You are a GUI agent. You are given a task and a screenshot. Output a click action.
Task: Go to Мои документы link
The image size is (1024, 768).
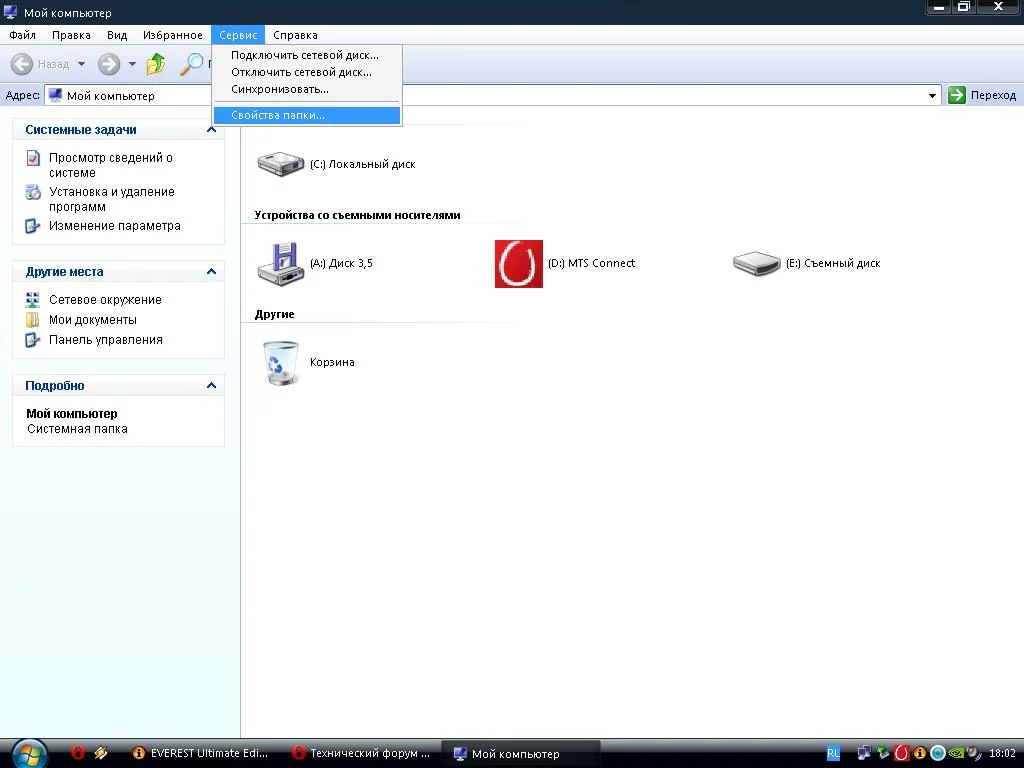[x=93, y=320]
